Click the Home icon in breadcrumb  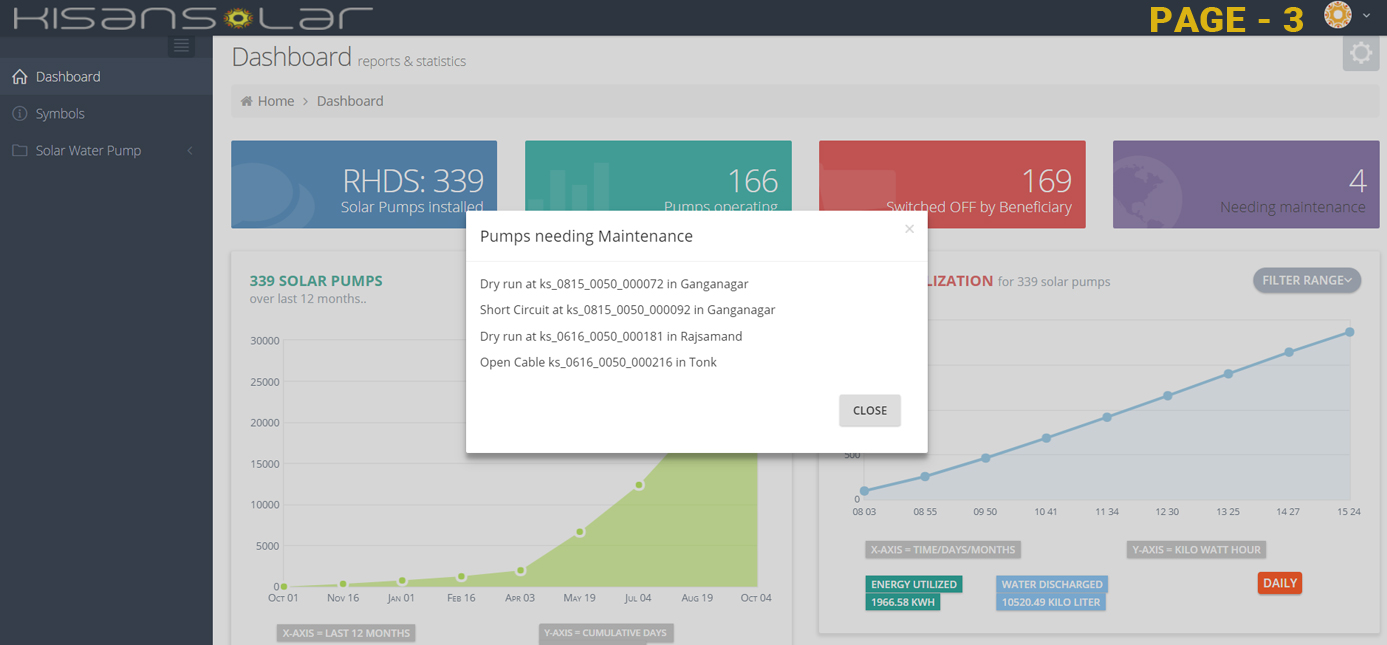[247, 101]
